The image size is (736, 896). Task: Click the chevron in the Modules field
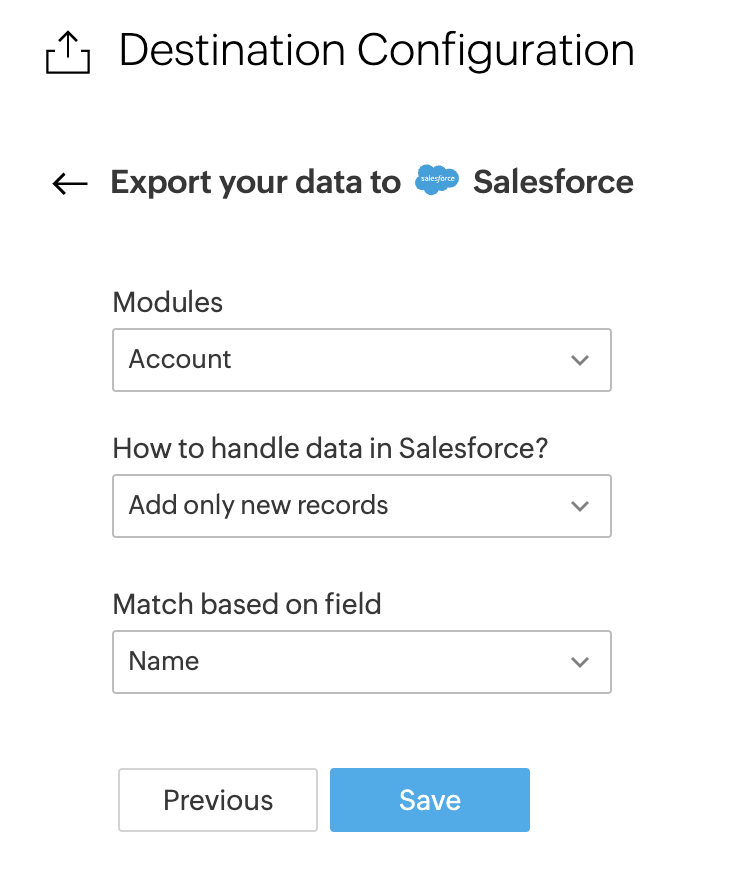tap(580, 360)
